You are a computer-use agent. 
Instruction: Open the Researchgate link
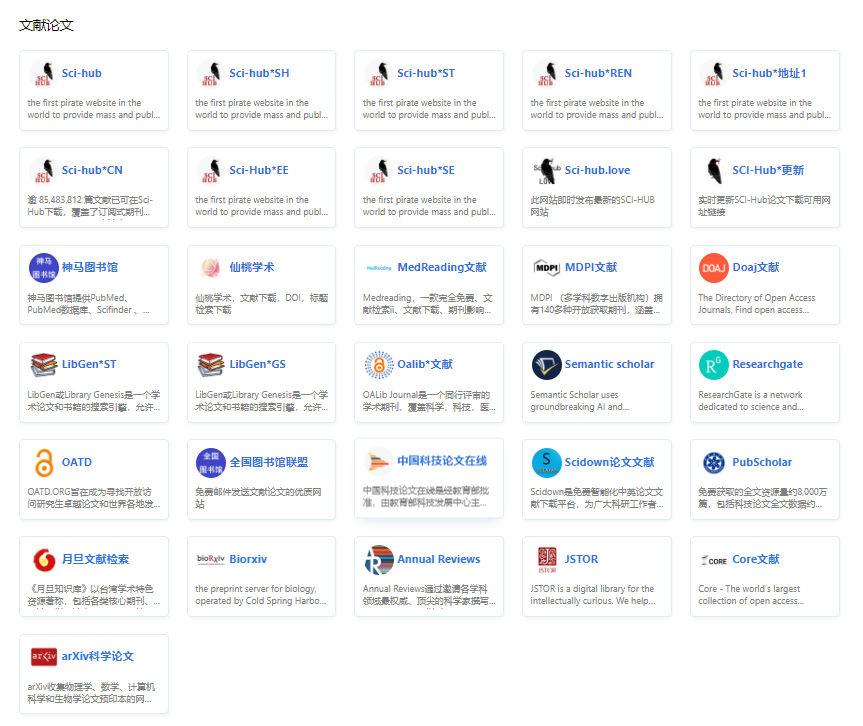pyautogui.click(x=768, y=364)
